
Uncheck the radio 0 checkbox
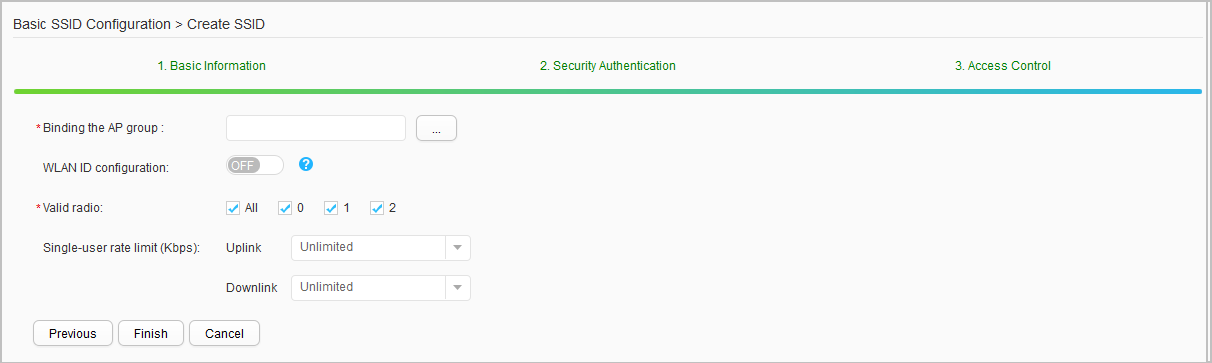284,208
